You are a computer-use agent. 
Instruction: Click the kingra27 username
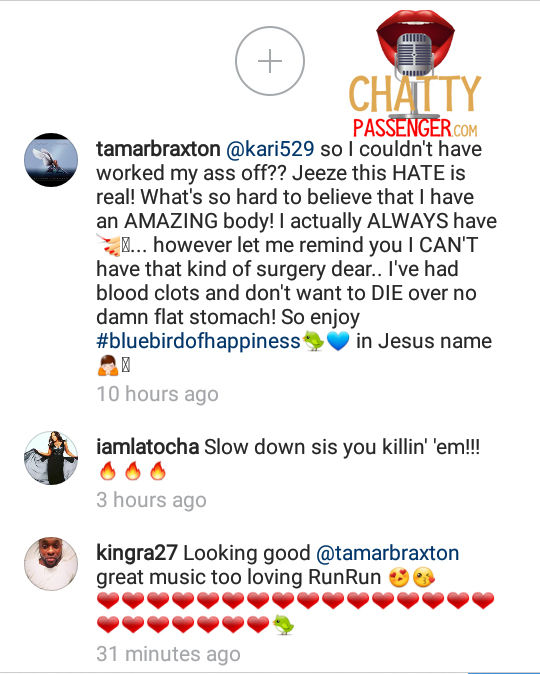(x=137, y=553)
